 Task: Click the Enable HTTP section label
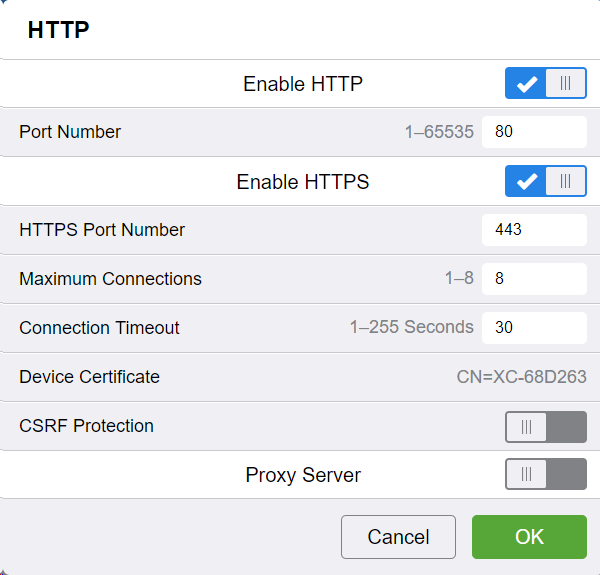tap(302, 84)
